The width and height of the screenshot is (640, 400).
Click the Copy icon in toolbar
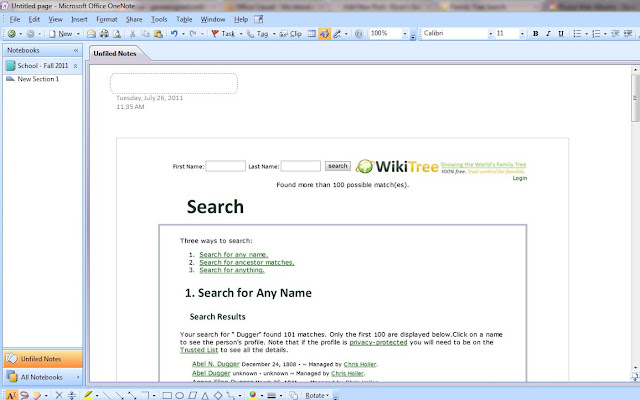146,34
